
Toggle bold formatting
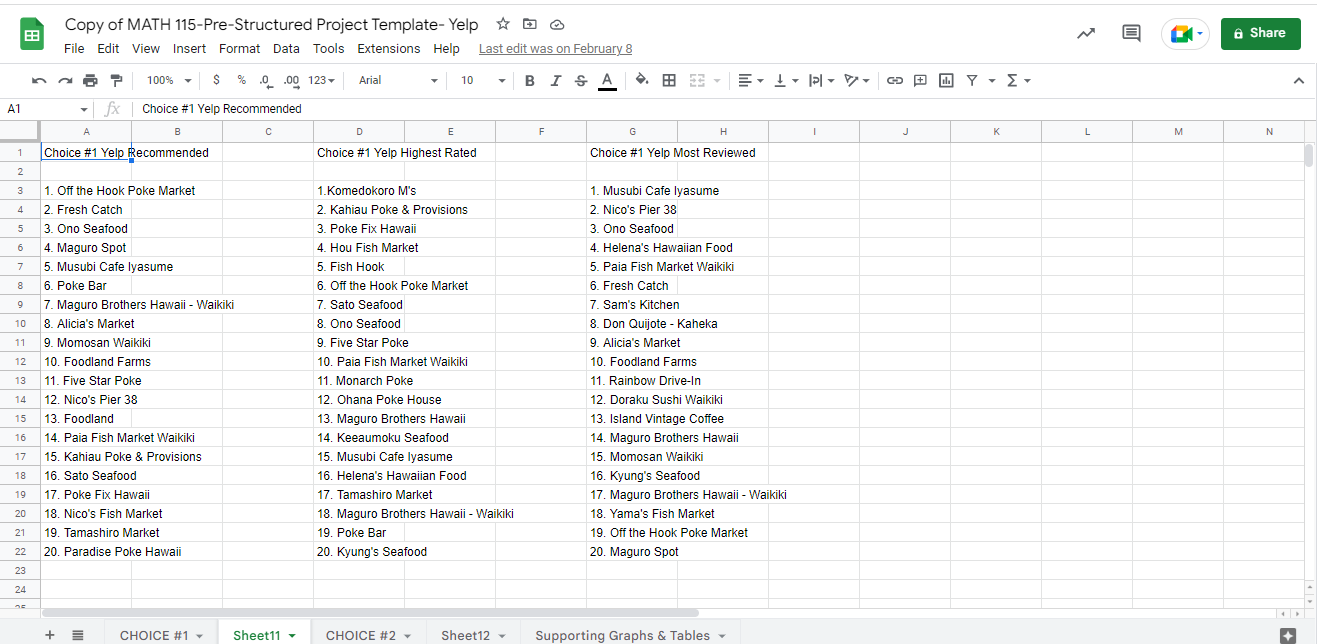(530, 80)
